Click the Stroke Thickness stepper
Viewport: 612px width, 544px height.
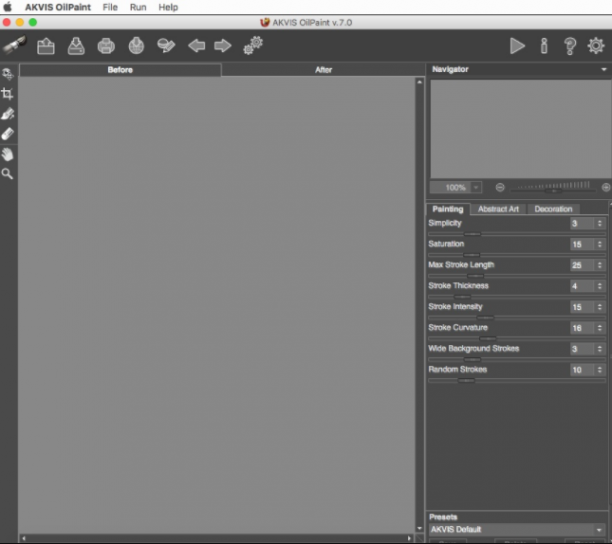pyautogui.click(x=600, y=286)
